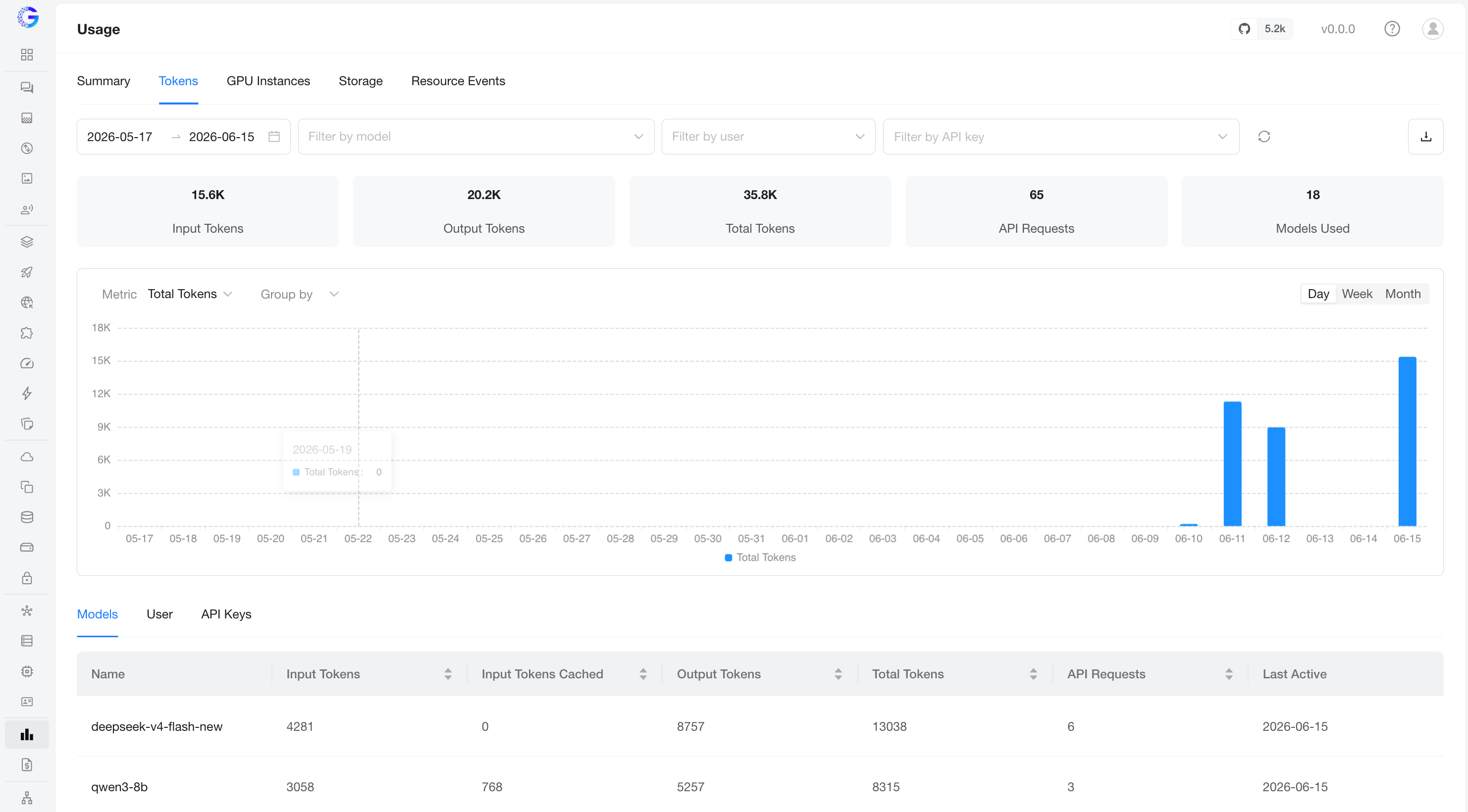
Task: Open the bar chart usage sidebar icon
Action: 27,734
